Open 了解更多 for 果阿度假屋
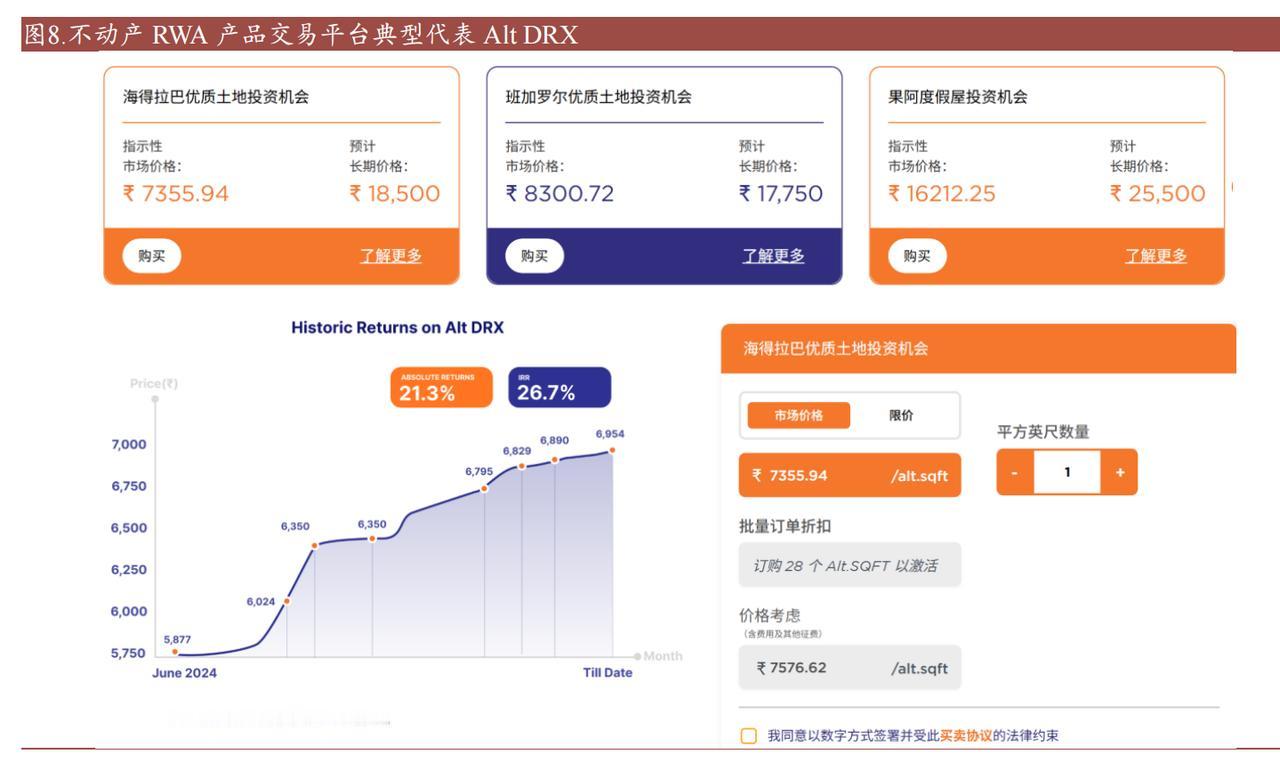The width and height of the screenshot is (1280, 762). click(1156, 256)
